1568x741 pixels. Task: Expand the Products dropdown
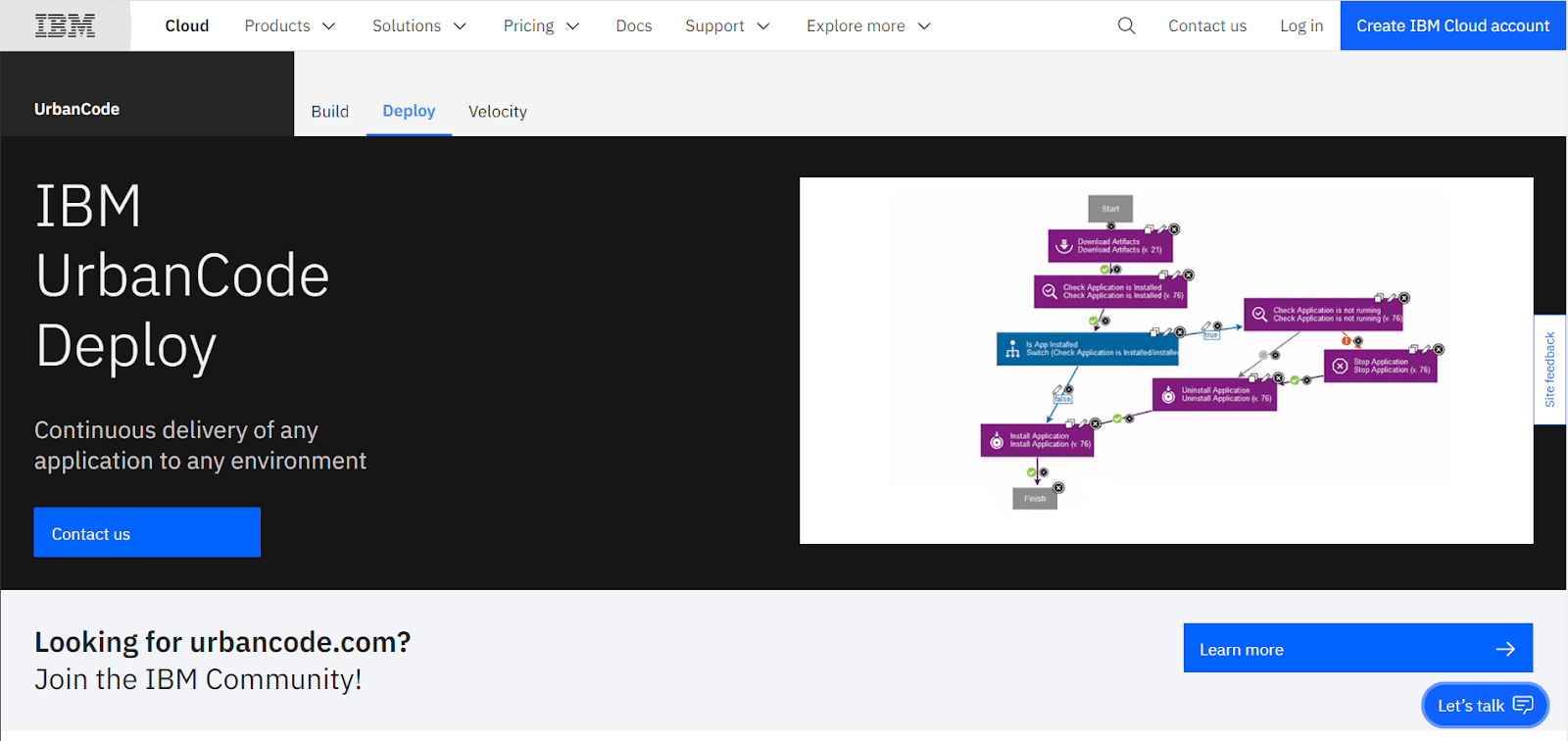click(x=289, y=25)
